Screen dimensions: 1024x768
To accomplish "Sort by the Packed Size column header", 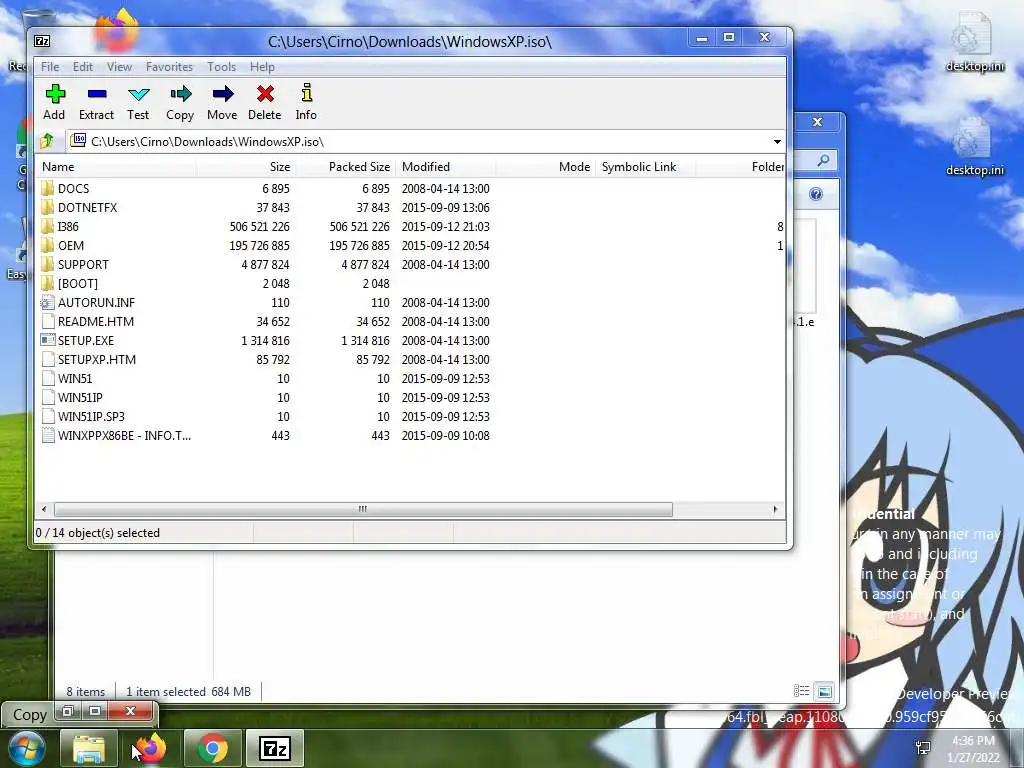I will coord(344,167).
